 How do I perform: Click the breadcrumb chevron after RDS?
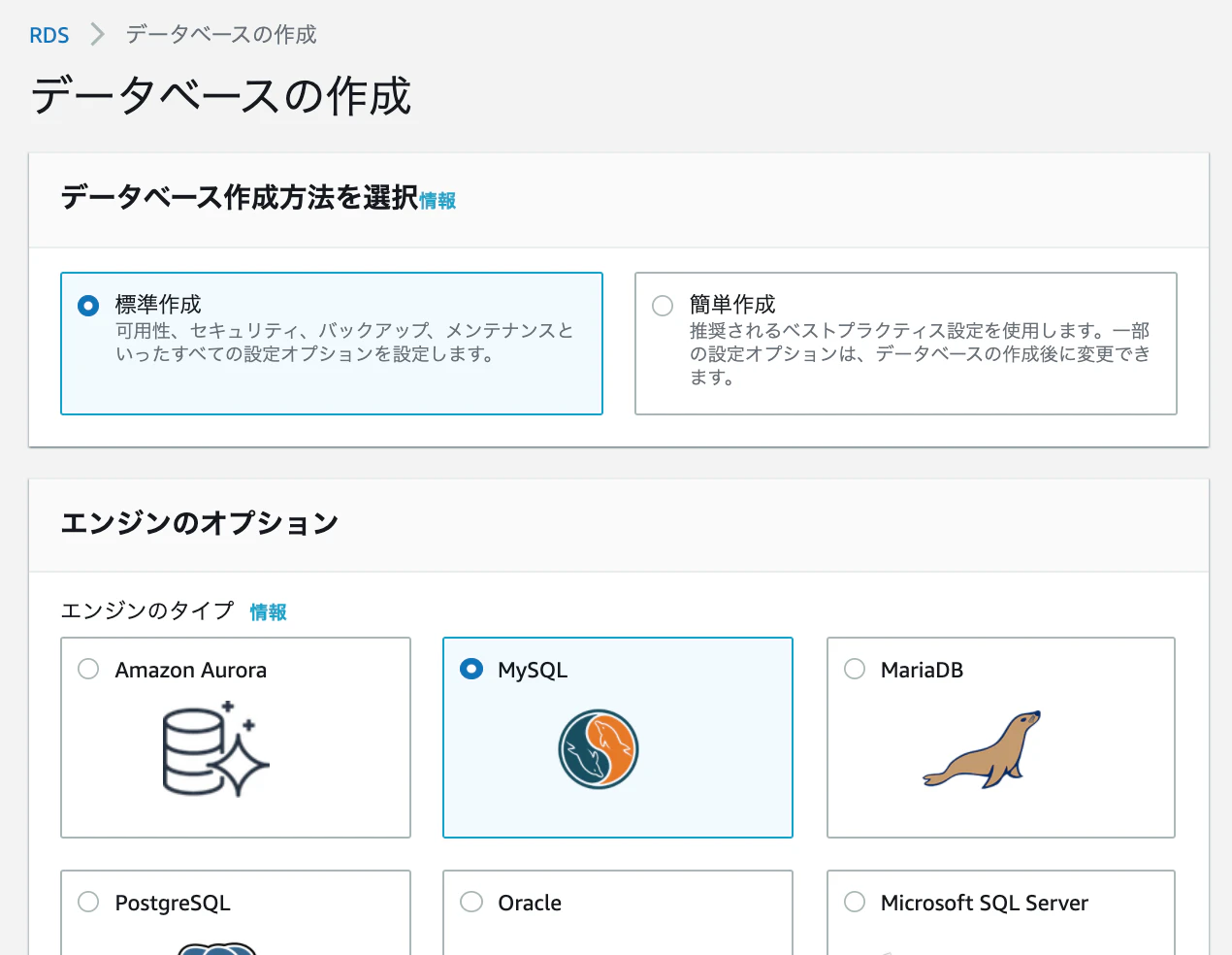97,35
